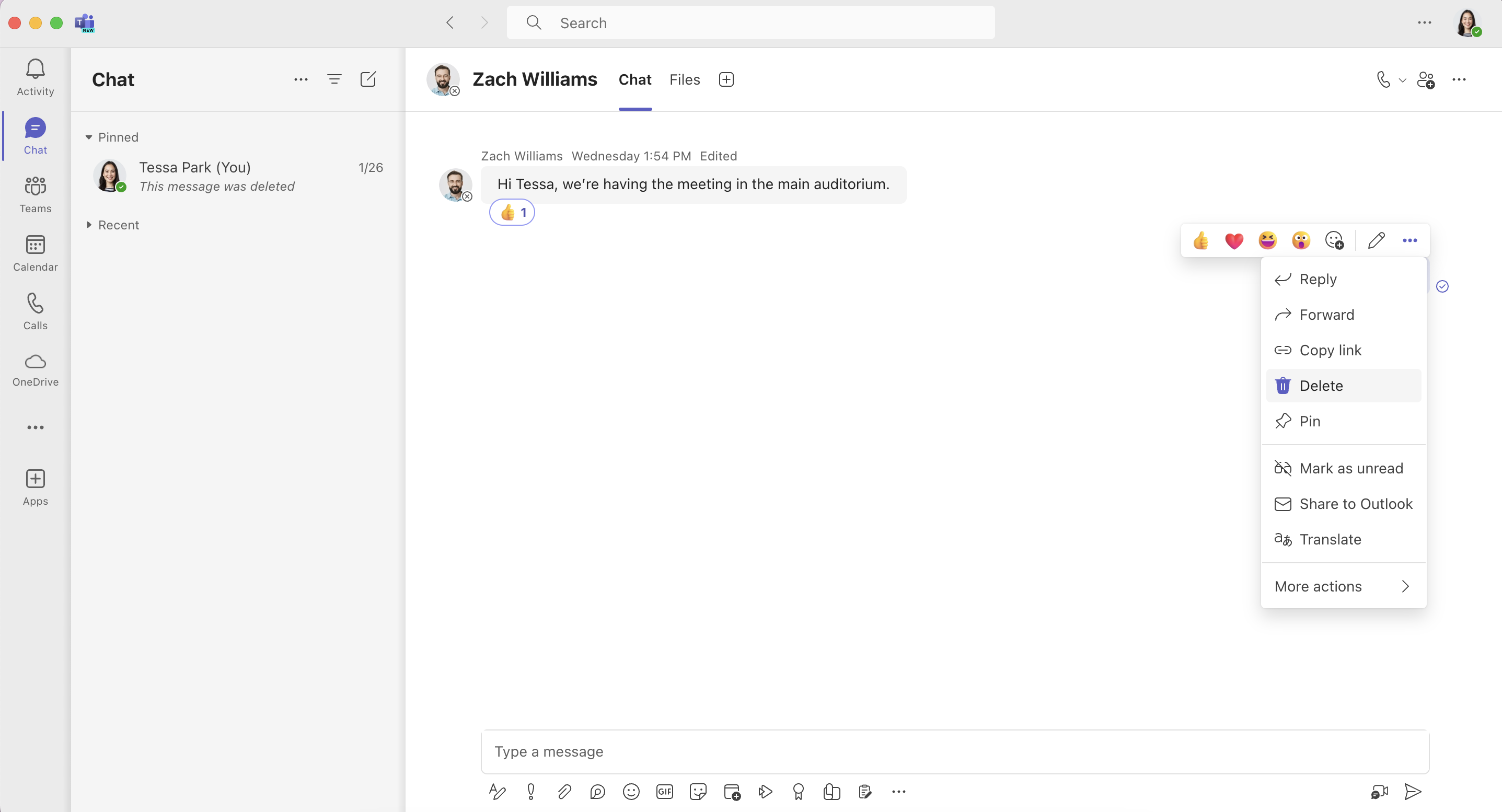The image size is (1502, 812).
Task: Click the add people icon
Action: point(1426,79)
